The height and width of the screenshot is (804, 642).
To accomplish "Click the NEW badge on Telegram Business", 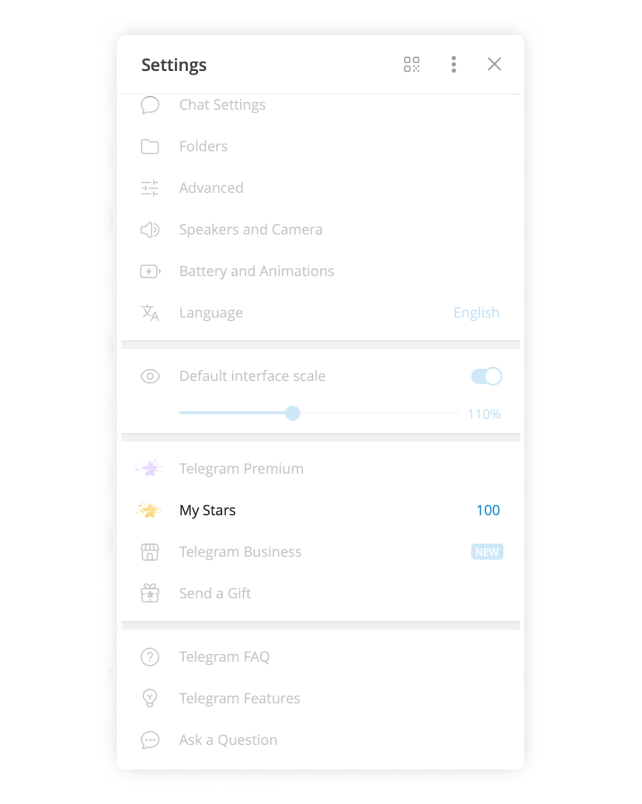I will pos(487,552).
